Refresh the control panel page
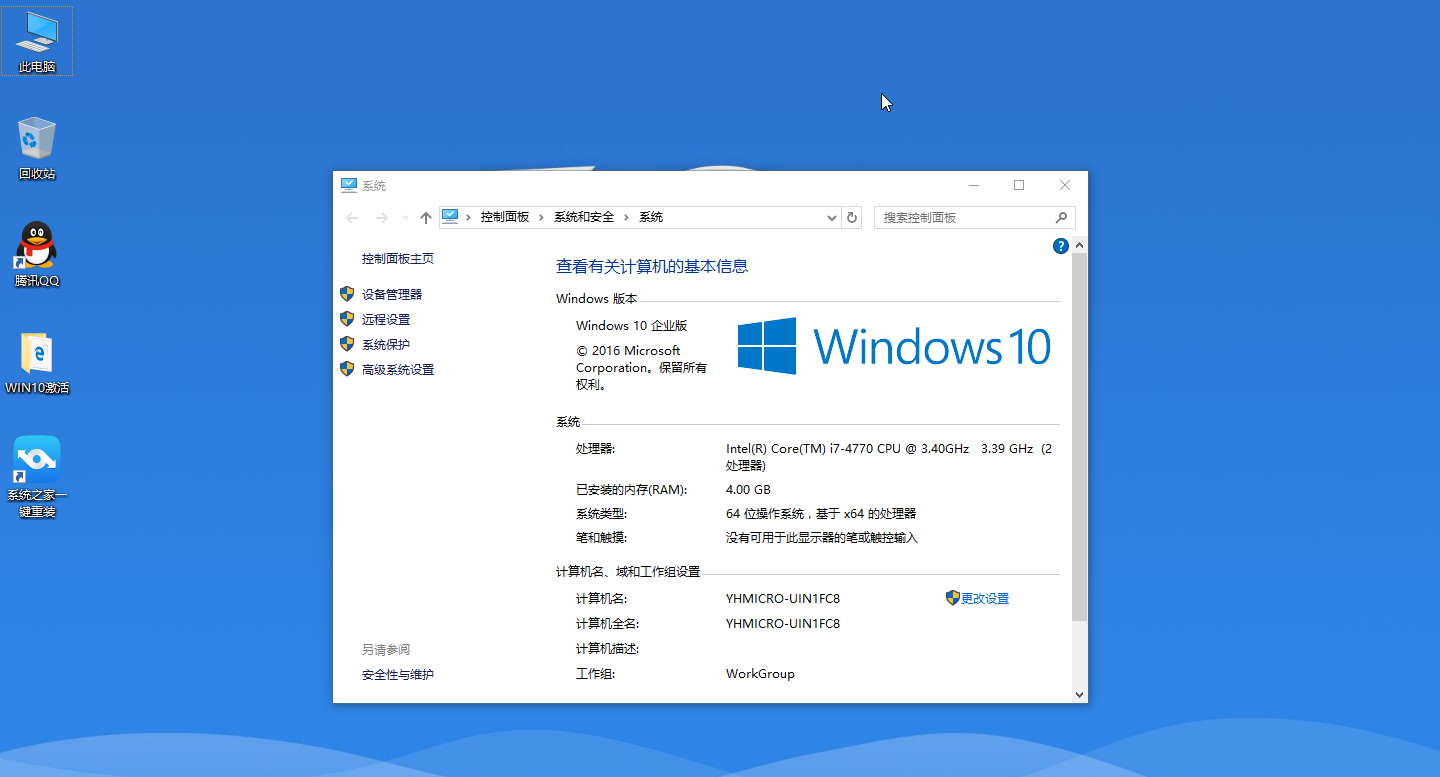1440x777 pixels. 852,217
